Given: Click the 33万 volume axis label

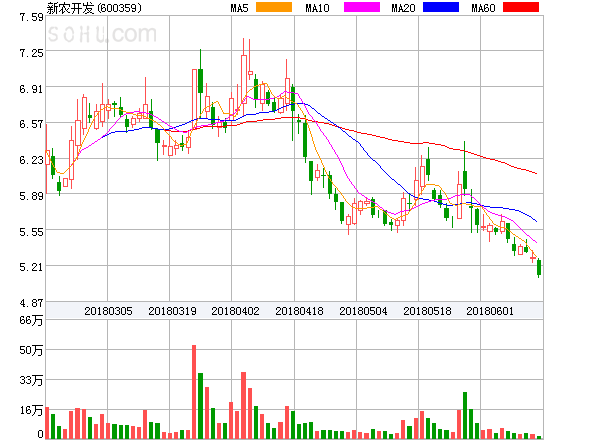Looking at the screenshot, I should [x=31, y=380].
